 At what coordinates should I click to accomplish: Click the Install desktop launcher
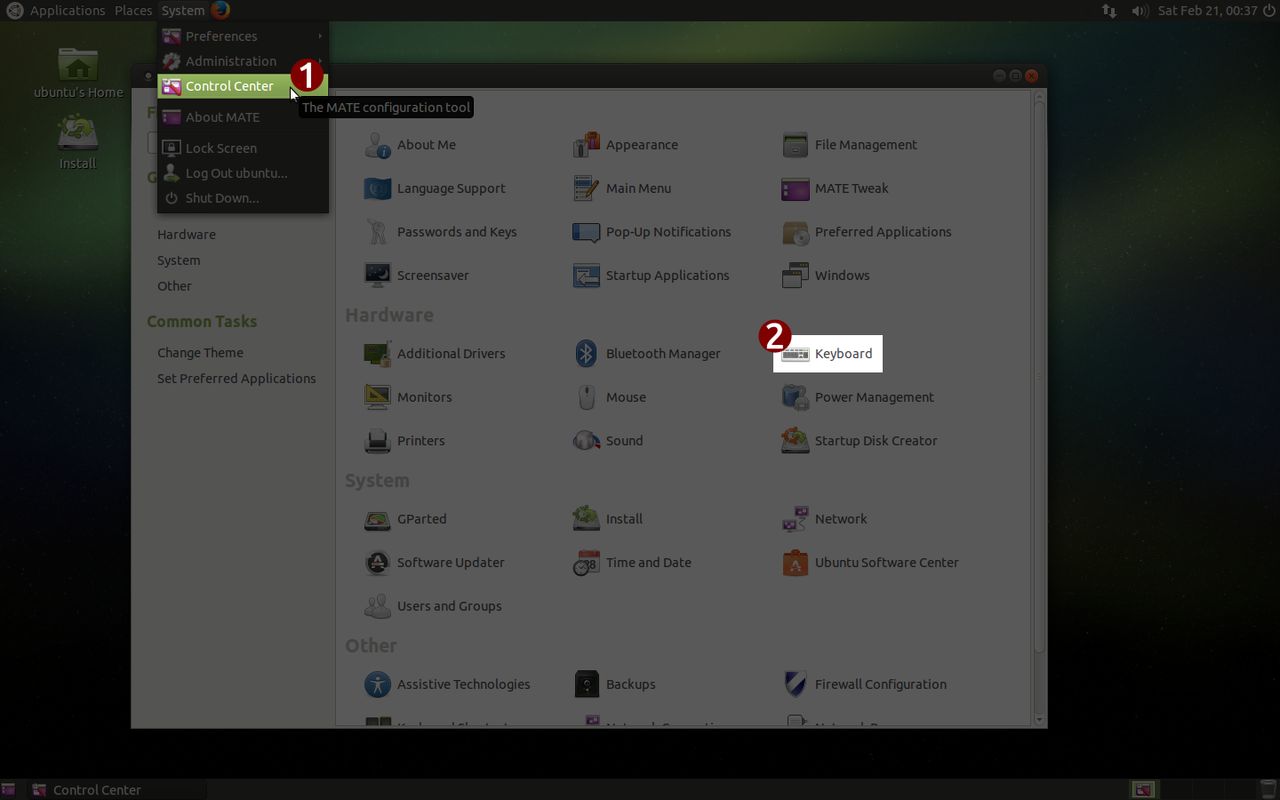[78, 143]
